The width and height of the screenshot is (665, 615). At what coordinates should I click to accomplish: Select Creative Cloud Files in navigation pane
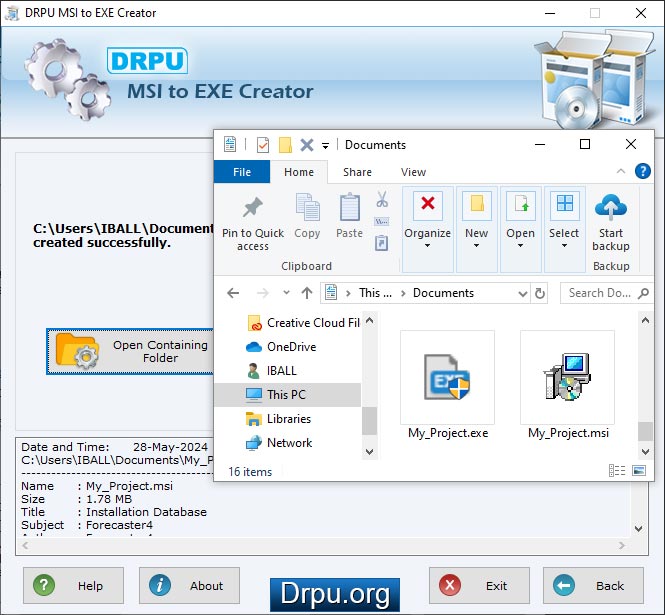click(303, 323)
